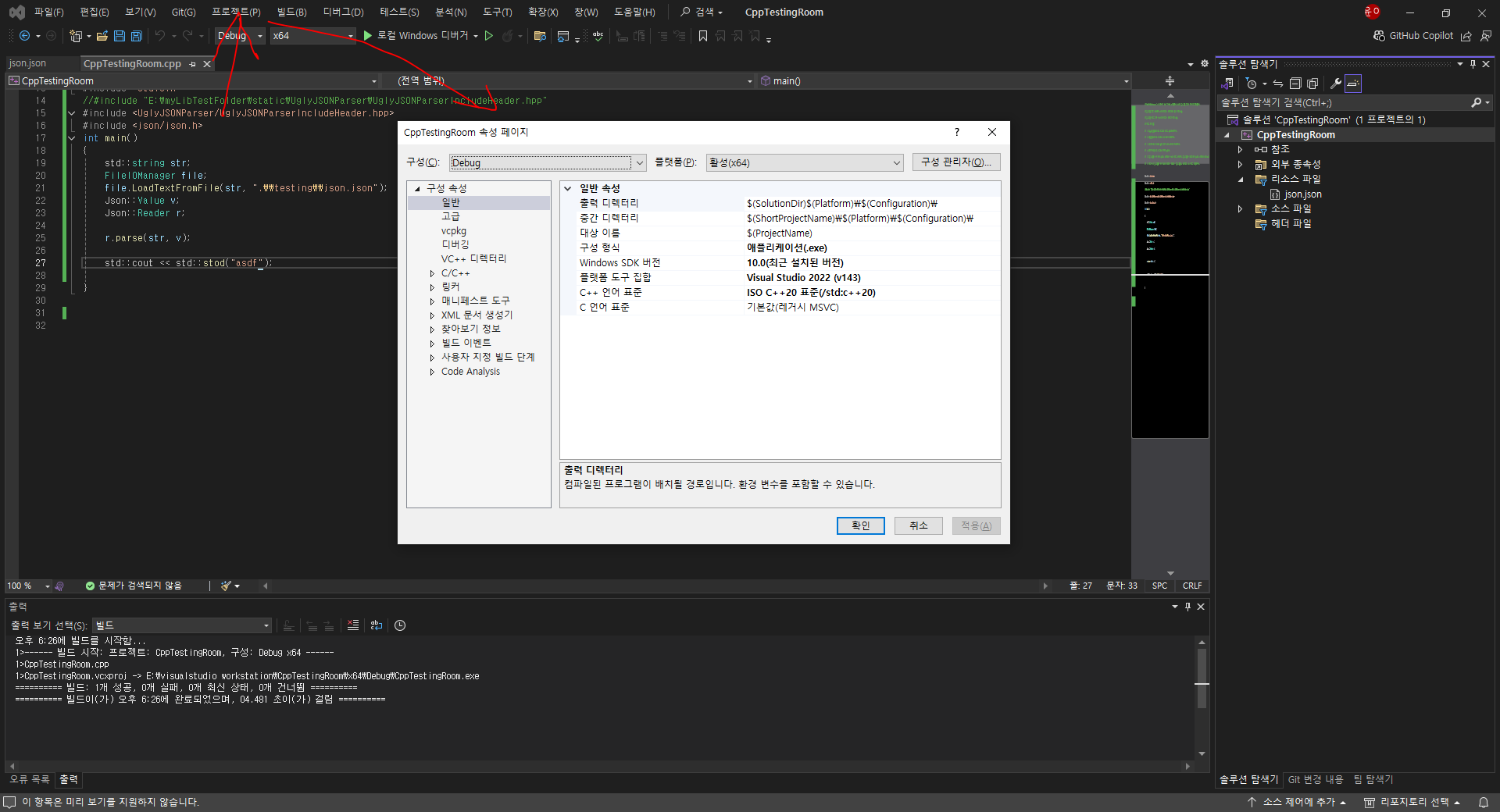Open the 플랫폼 활성(x64) combo box
Image resolution: width=1500 pixels, height=812 pixels.
pyautogui.click(x=805, y=162)
